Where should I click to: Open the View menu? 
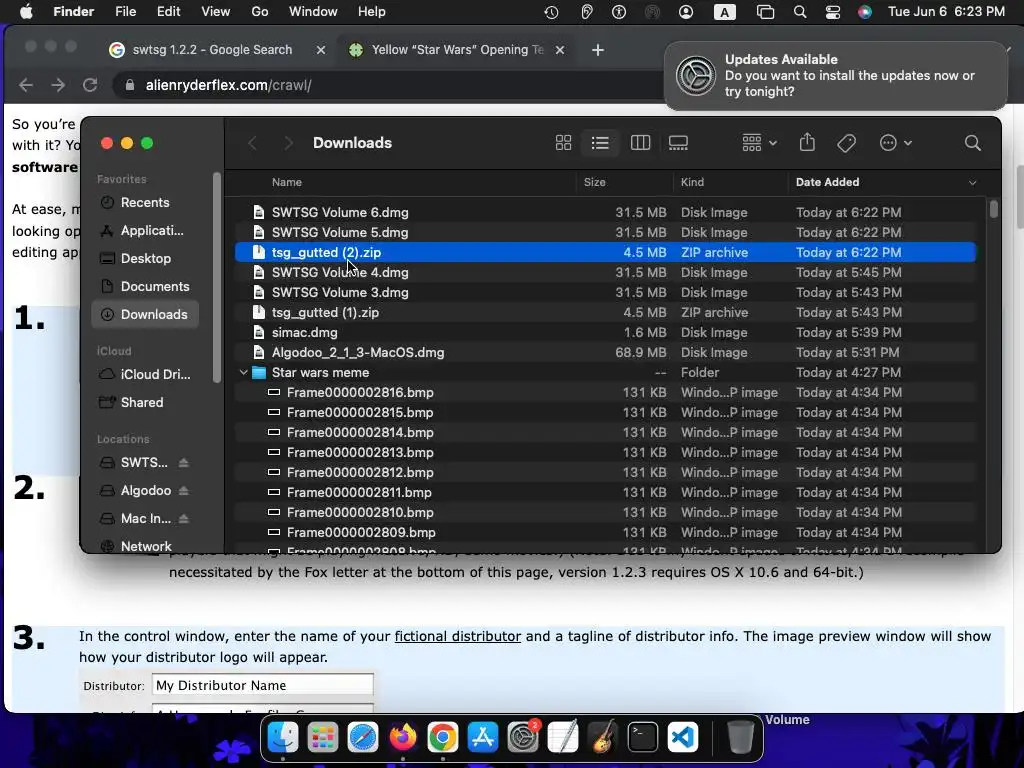[x=216, y=12]
